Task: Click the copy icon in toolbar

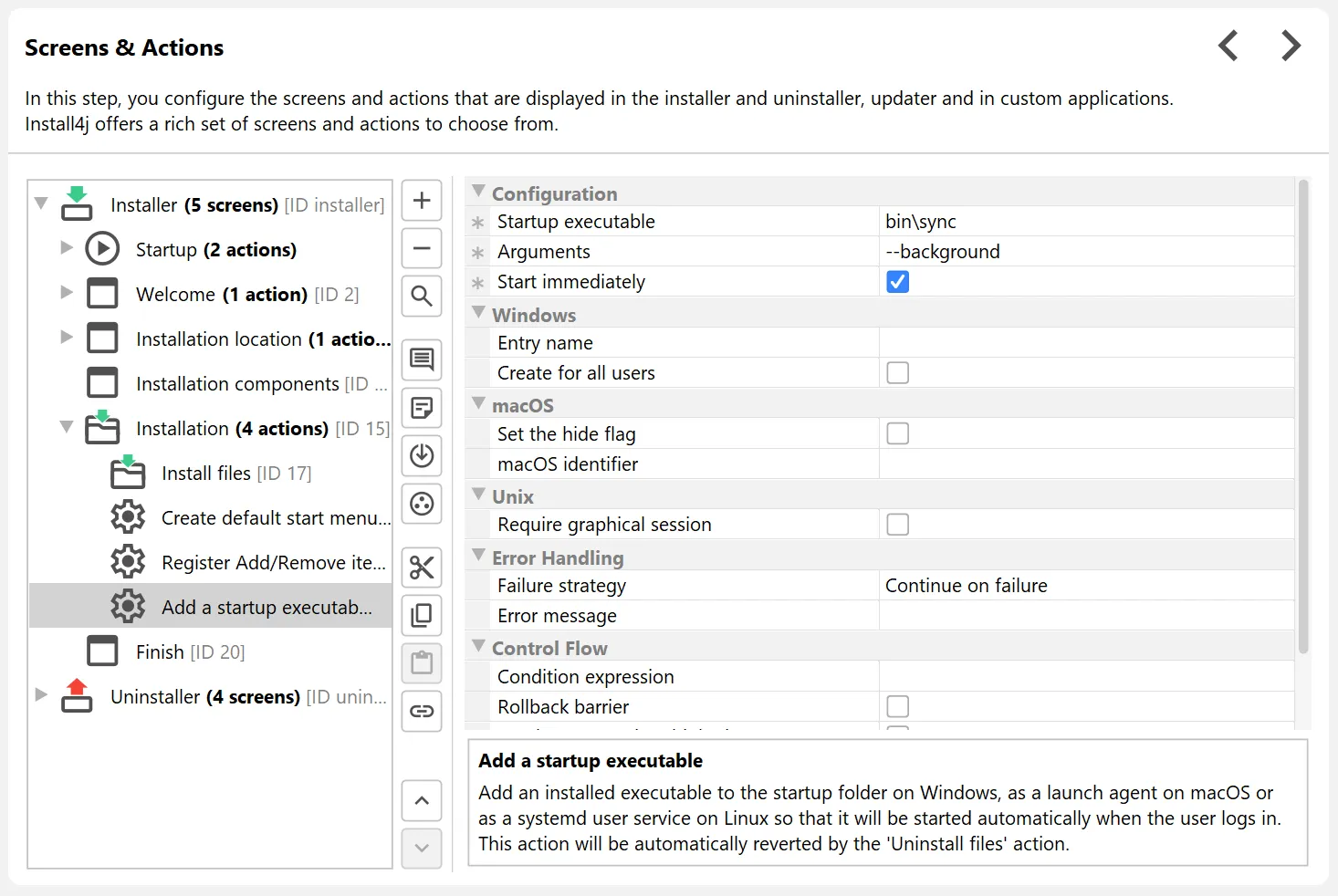Action: 422,615
